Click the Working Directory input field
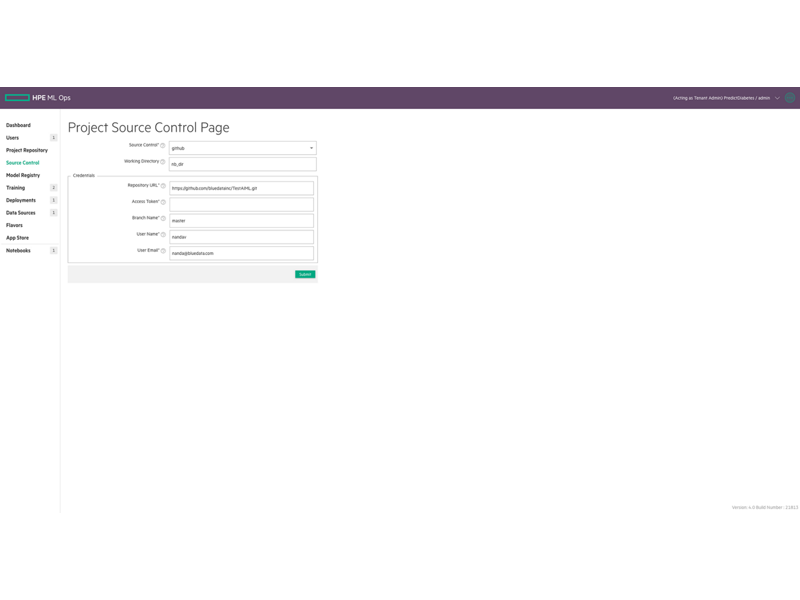This screenshot has width=800, height=600. click(x=242, y=164)
